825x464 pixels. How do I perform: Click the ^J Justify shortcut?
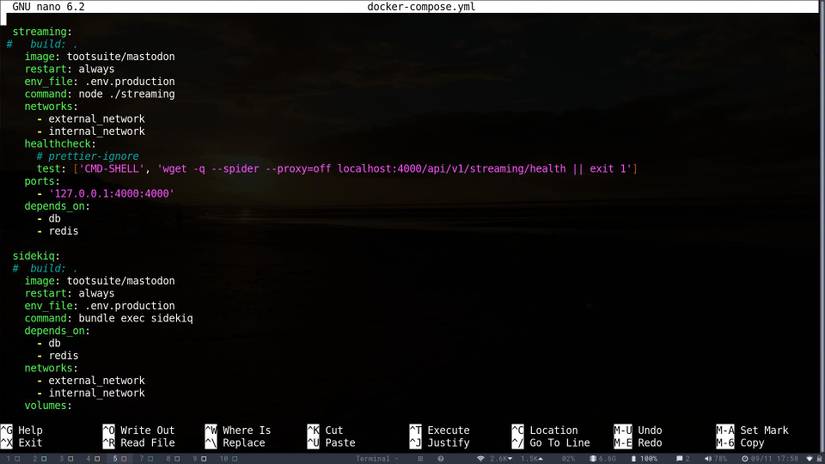[x=439, y=443]
